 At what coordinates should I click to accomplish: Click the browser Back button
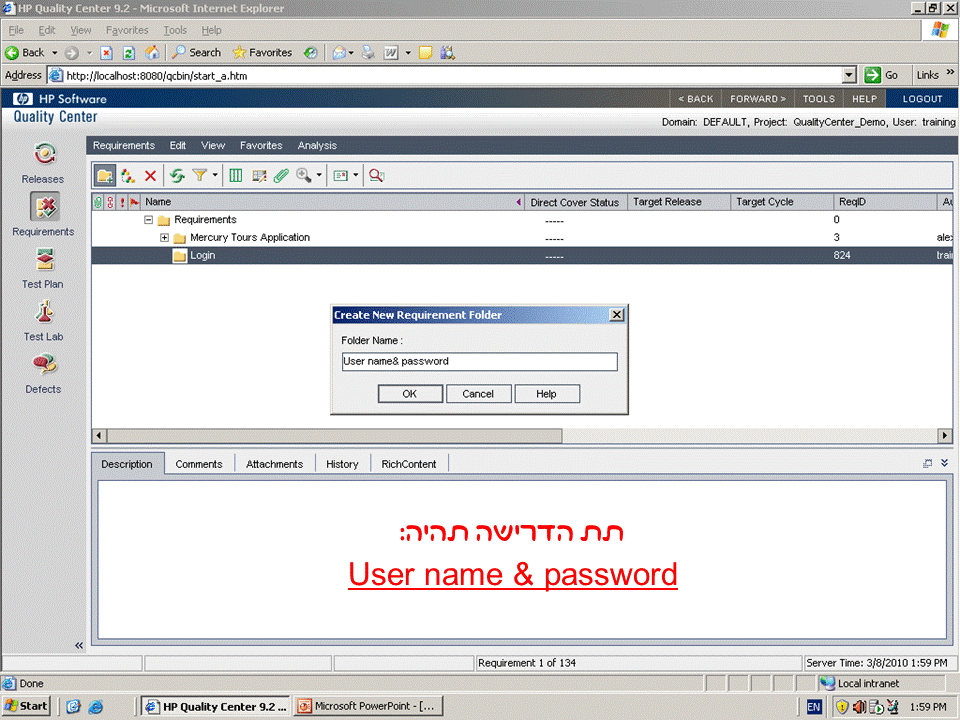[25, 53]
